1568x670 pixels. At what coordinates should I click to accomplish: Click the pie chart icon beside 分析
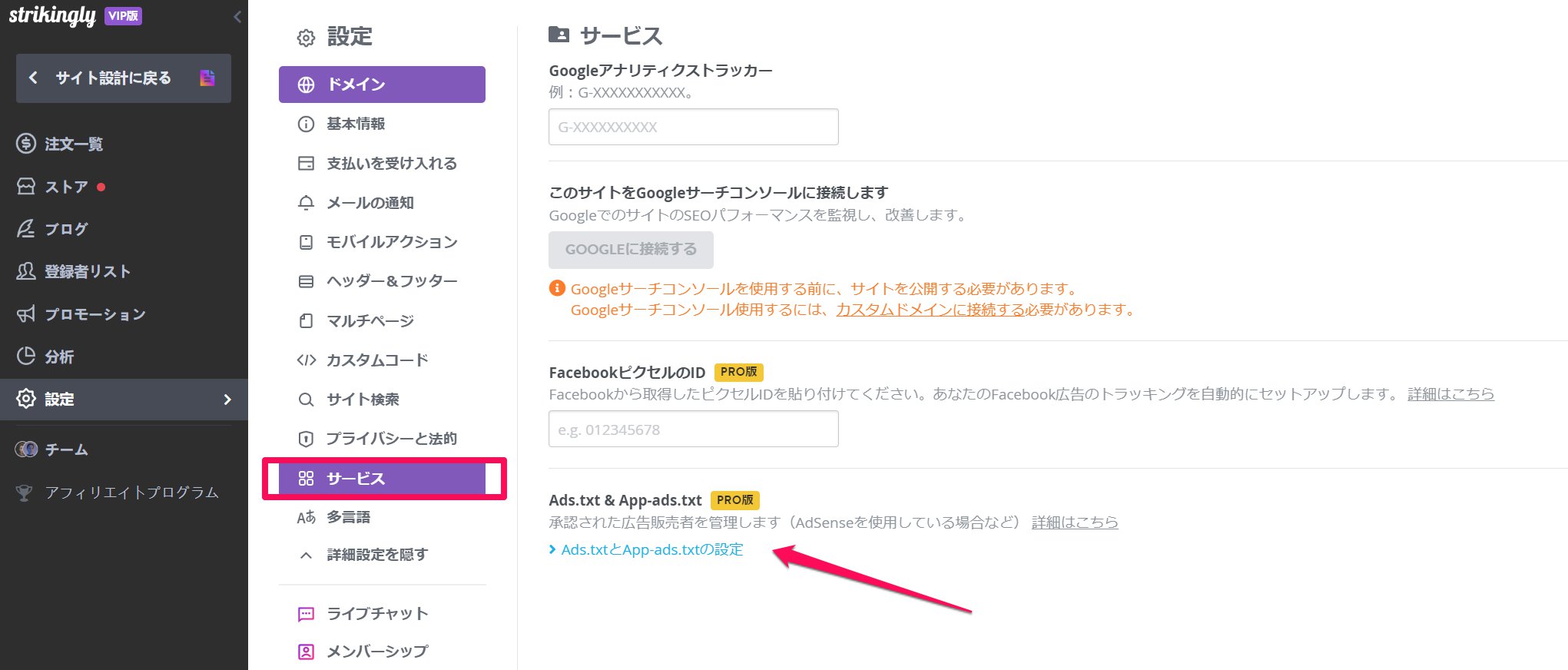26,357
